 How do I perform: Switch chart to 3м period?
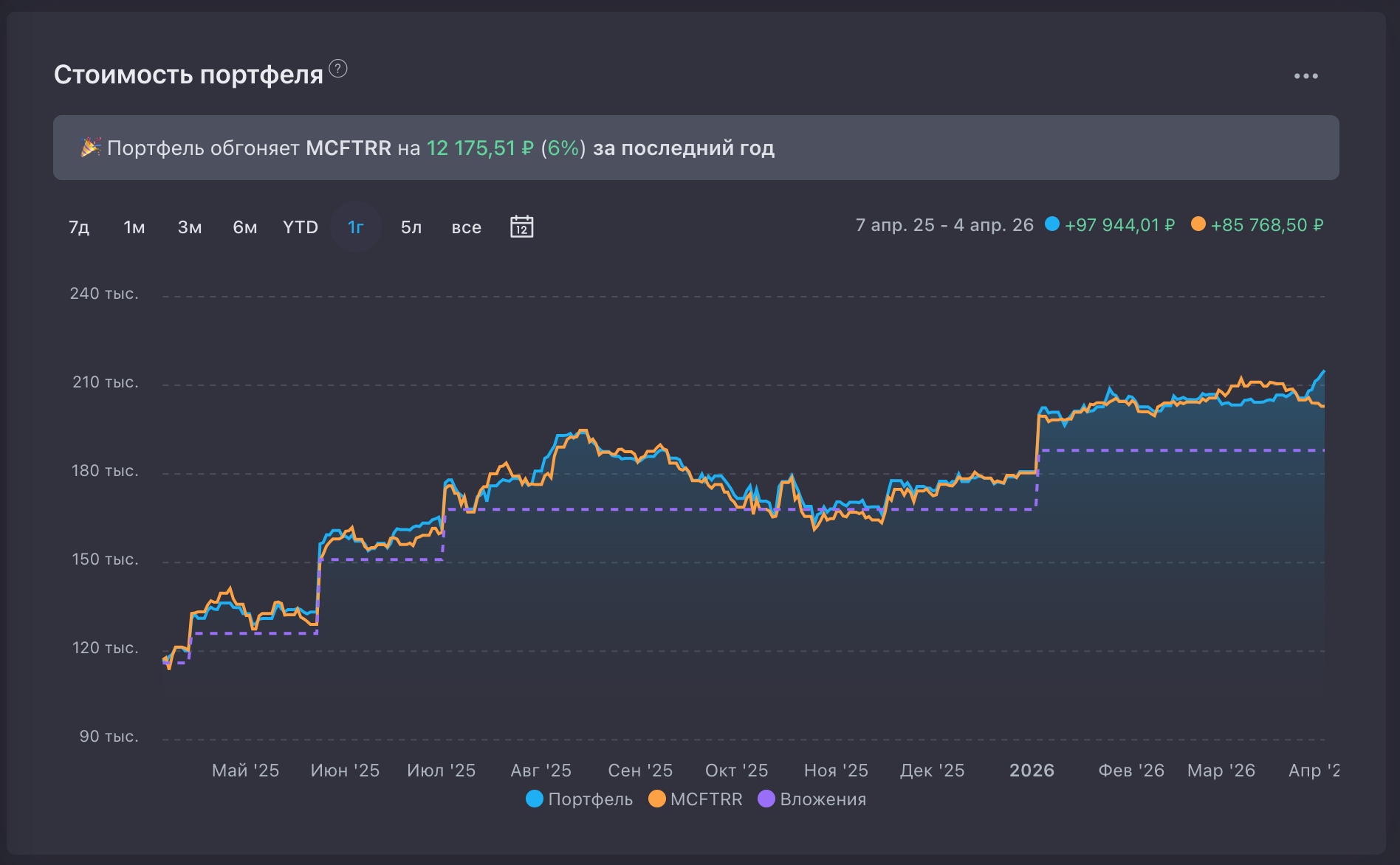[190, 227]
